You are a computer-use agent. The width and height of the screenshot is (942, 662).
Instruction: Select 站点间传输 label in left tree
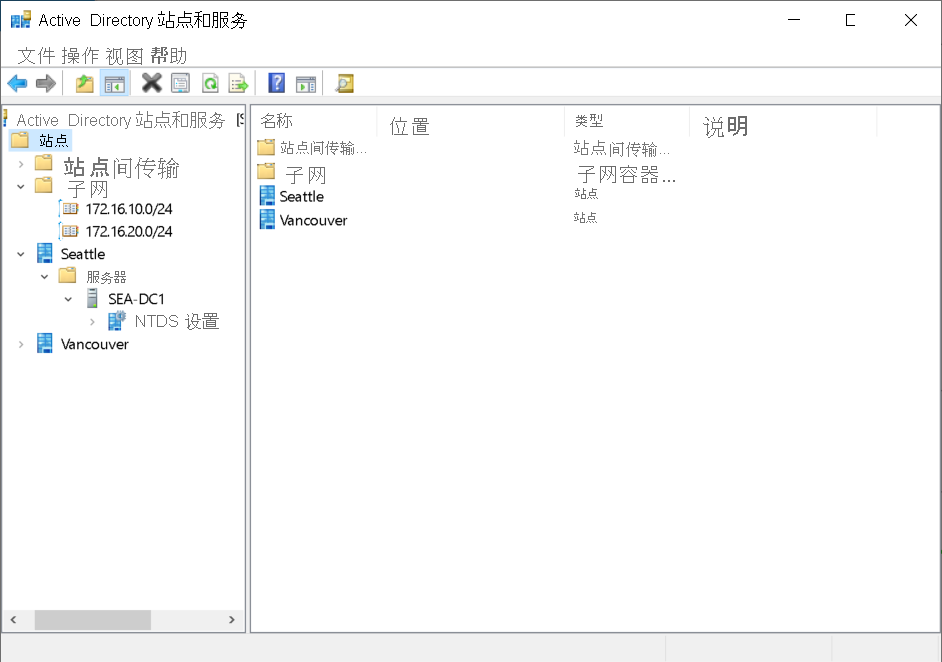pos(121,168)
